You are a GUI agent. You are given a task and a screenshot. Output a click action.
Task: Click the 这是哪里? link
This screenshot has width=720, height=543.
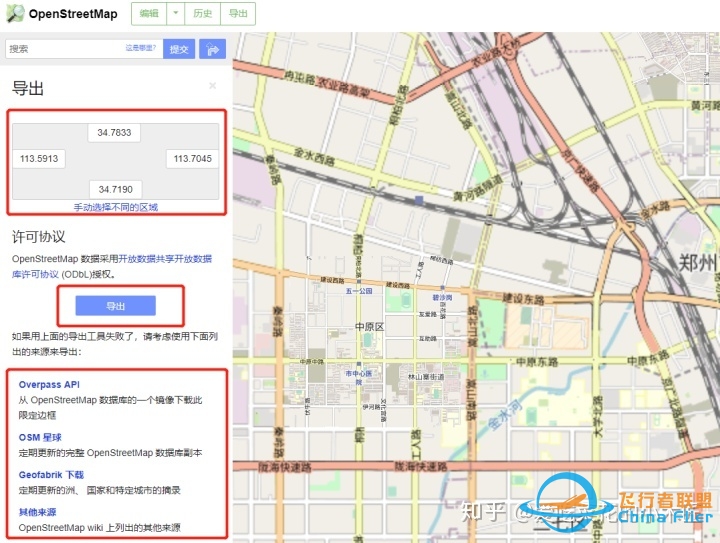click(141, 48)
